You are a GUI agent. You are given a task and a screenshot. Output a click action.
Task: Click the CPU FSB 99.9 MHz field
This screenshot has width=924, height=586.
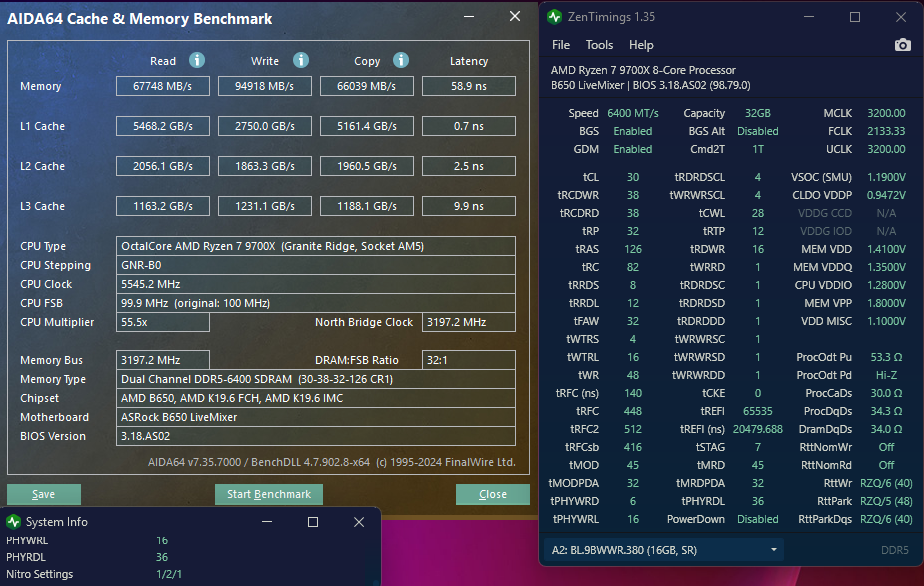click(x=316, y=303)
